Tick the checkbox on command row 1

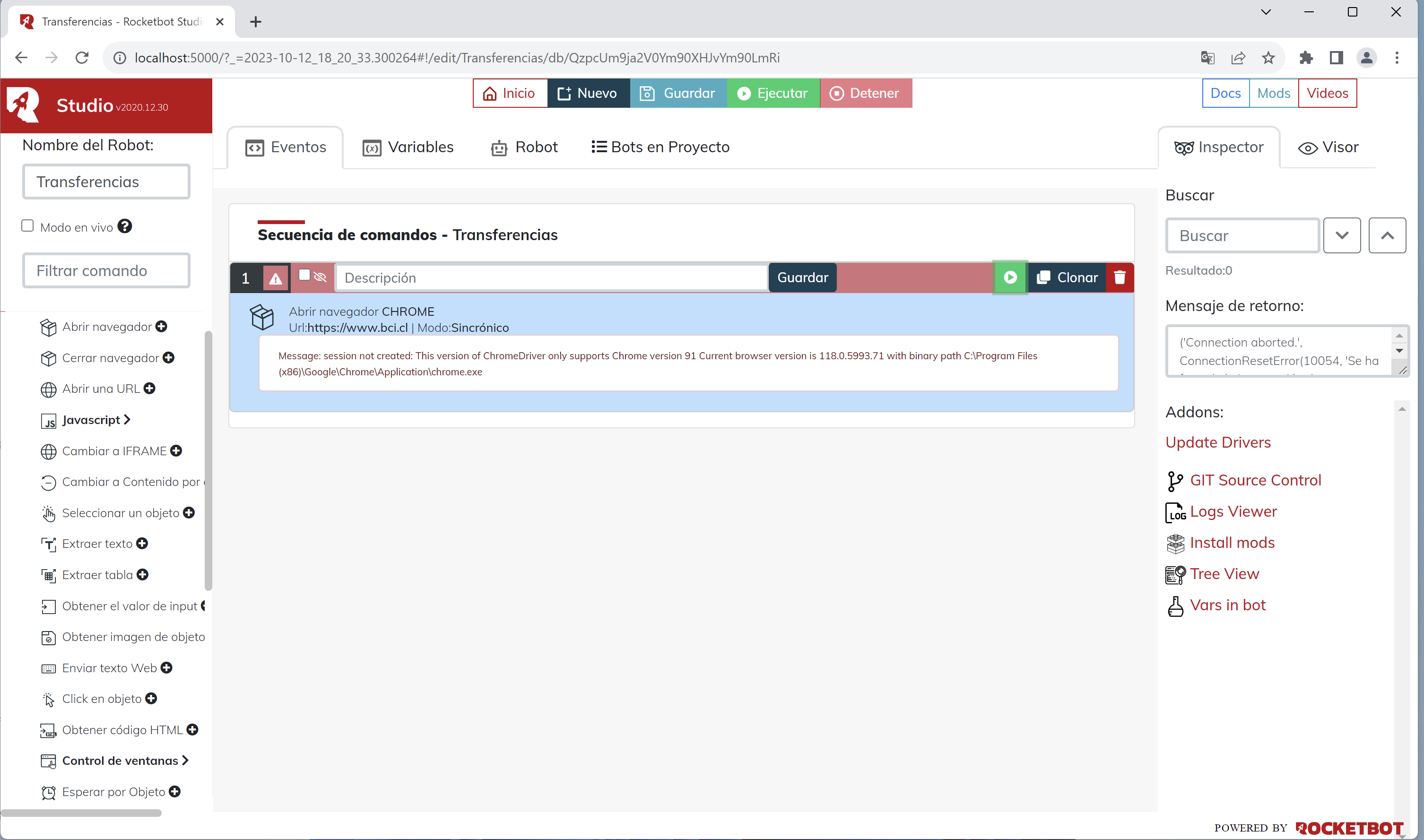304,275
